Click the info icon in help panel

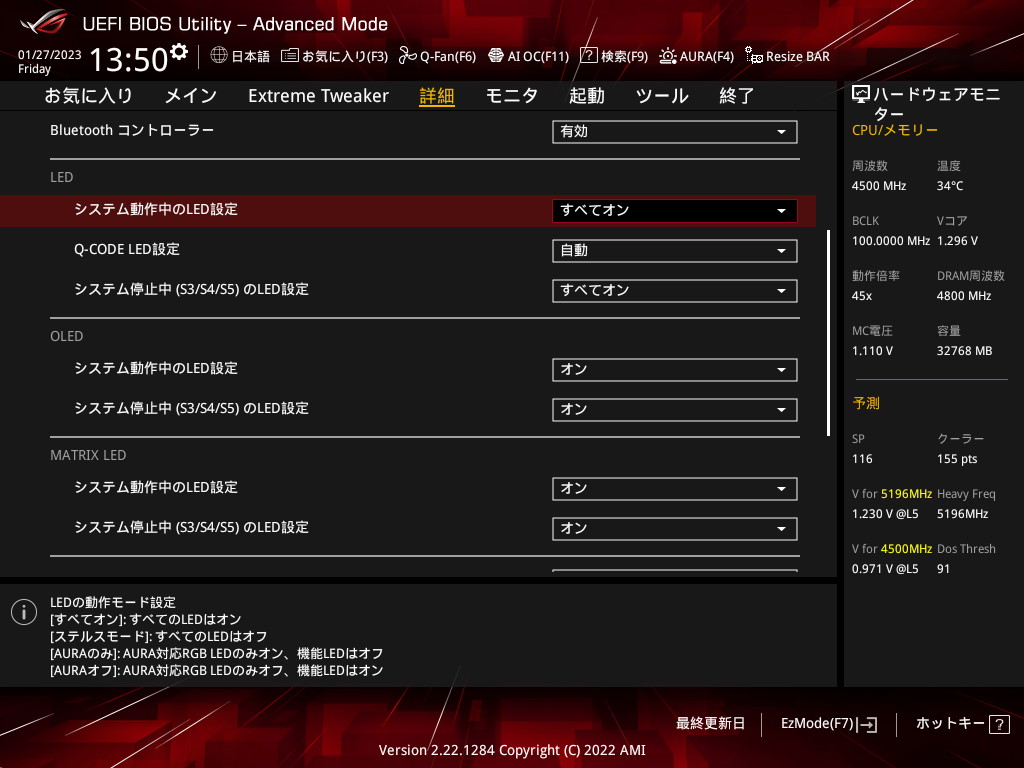24,612
